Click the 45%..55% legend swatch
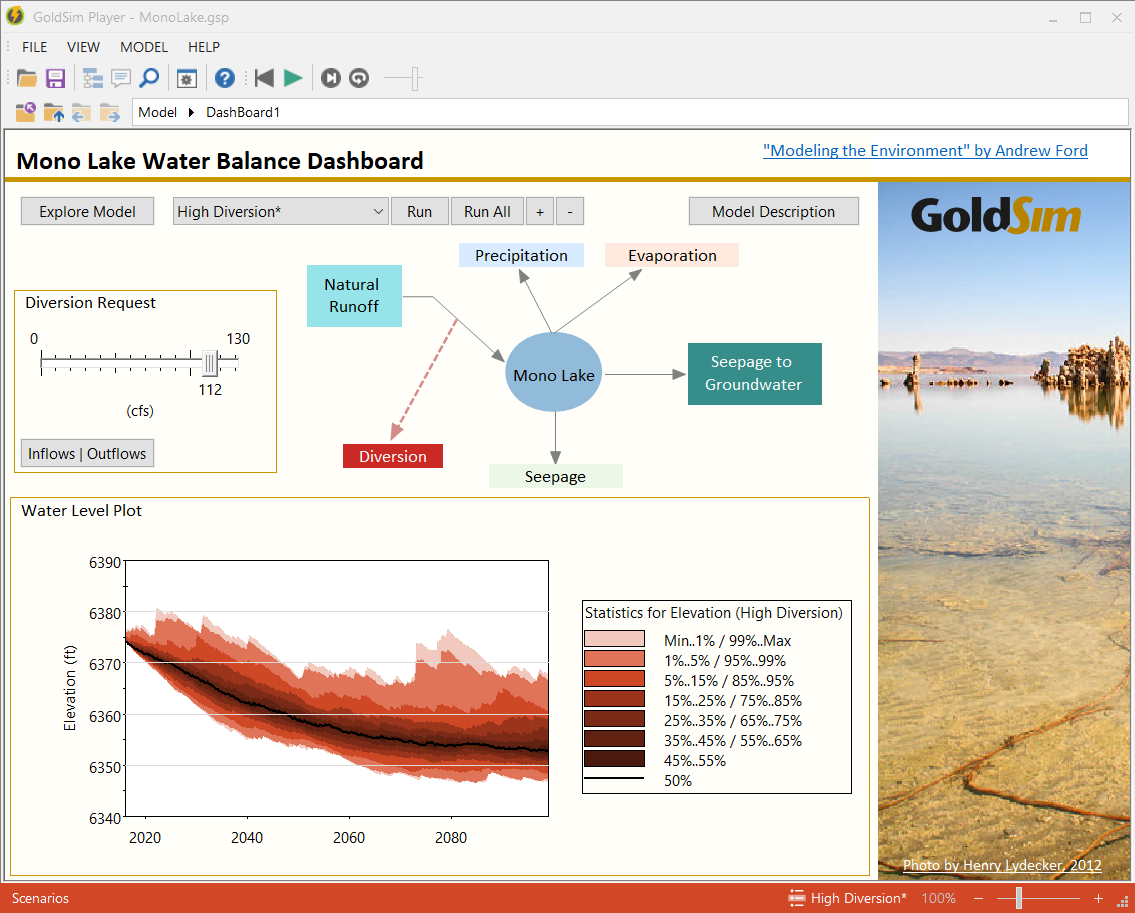 pos(615,759)
